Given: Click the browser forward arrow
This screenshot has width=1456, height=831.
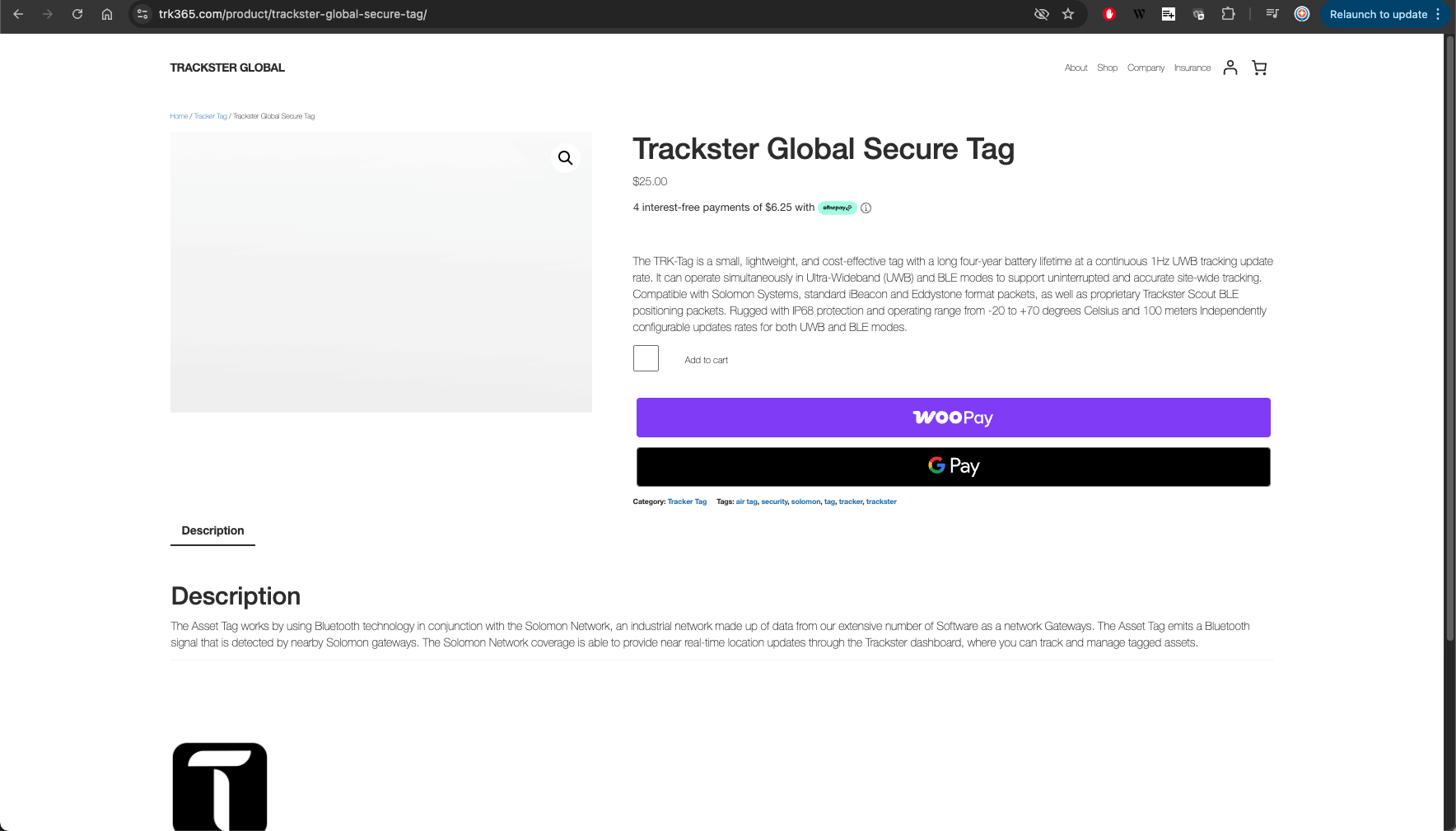Looking at the screenshot, I should pos(48,14).
